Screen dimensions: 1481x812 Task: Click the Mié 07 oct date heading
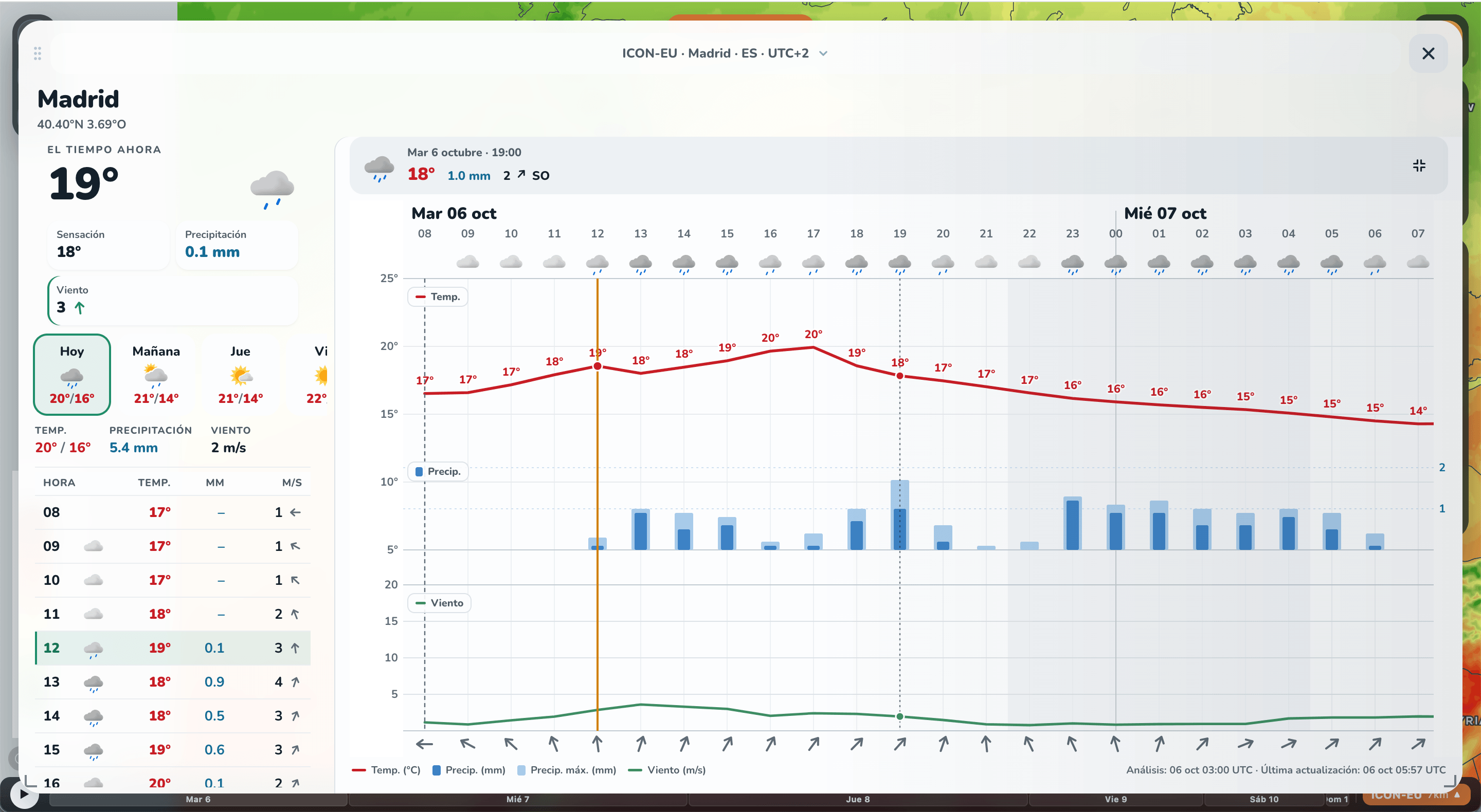click(x=1165, y=213)
